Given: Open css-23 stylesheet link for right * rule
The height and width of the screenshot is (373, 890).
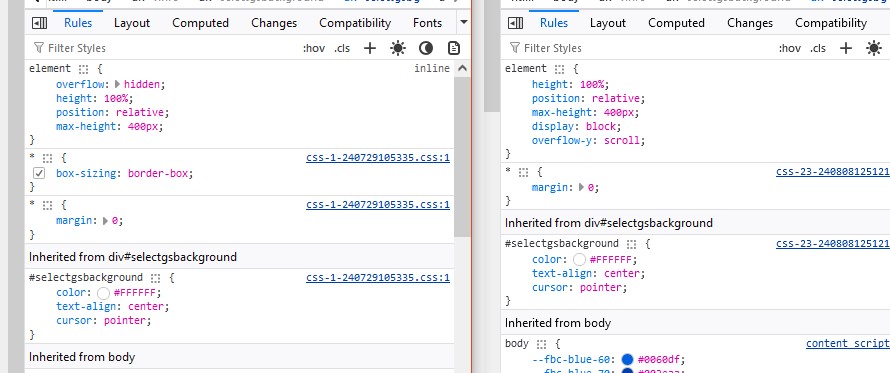Looking at the screenshot, I should pos(833,171).
